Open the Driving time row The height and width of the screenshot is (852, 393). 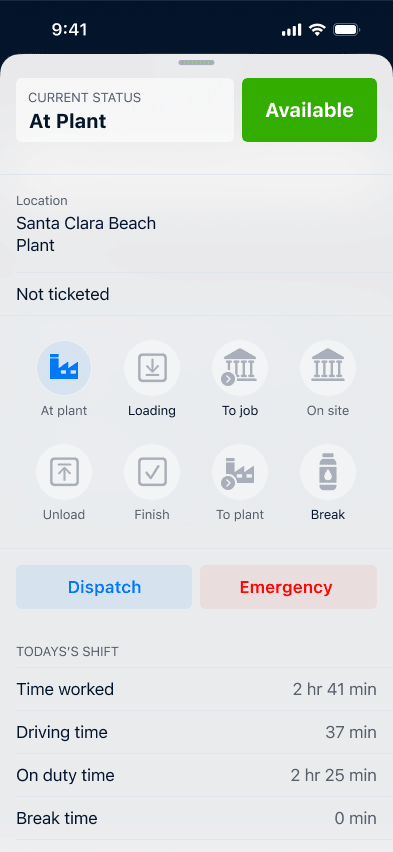tap(196, 732)
